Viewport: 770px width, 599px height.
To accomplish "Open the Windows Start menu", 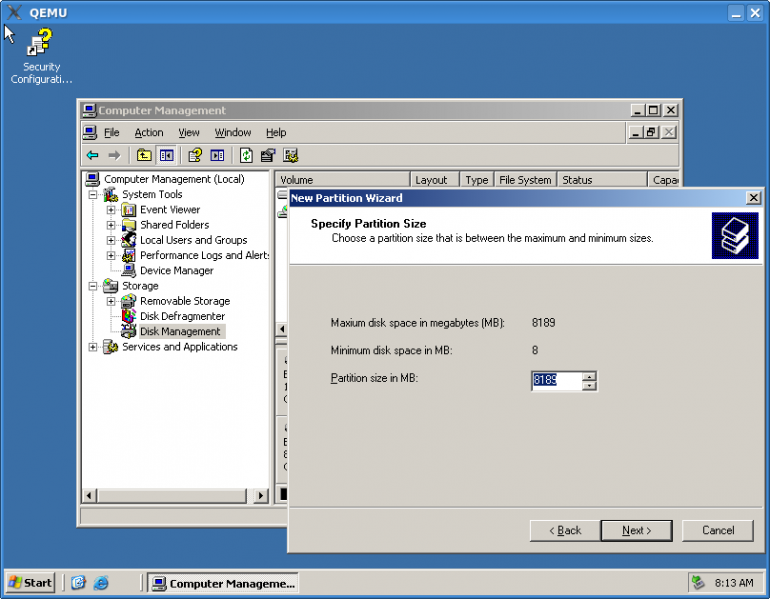I will tap(31, 582).
